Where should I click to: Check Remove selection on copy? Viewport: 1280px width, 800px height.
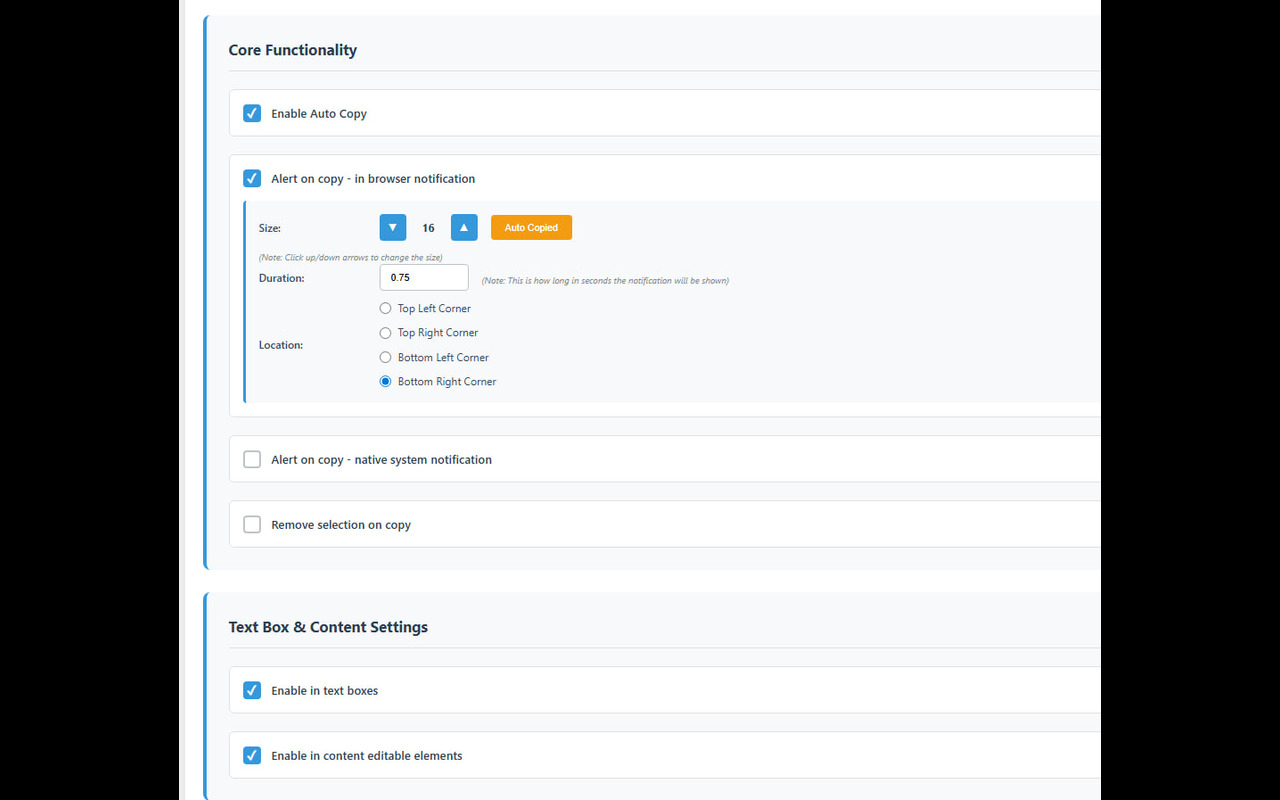point(252,524)
